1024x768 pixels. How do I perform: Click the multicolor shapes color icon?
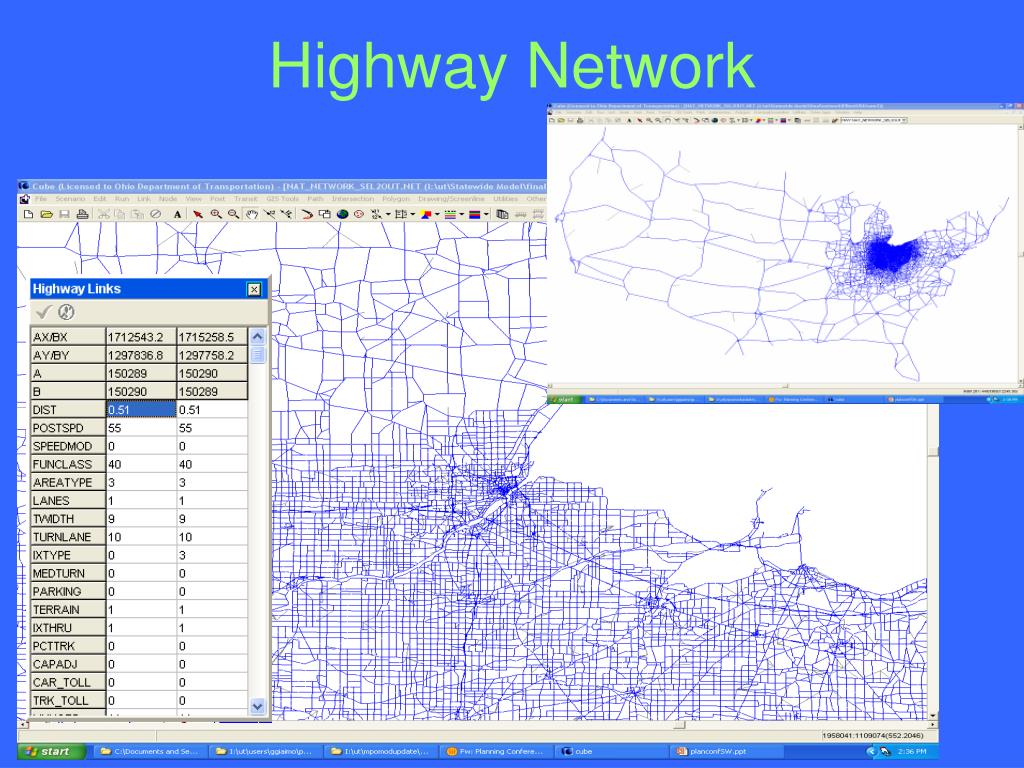(x=426, y=214)
